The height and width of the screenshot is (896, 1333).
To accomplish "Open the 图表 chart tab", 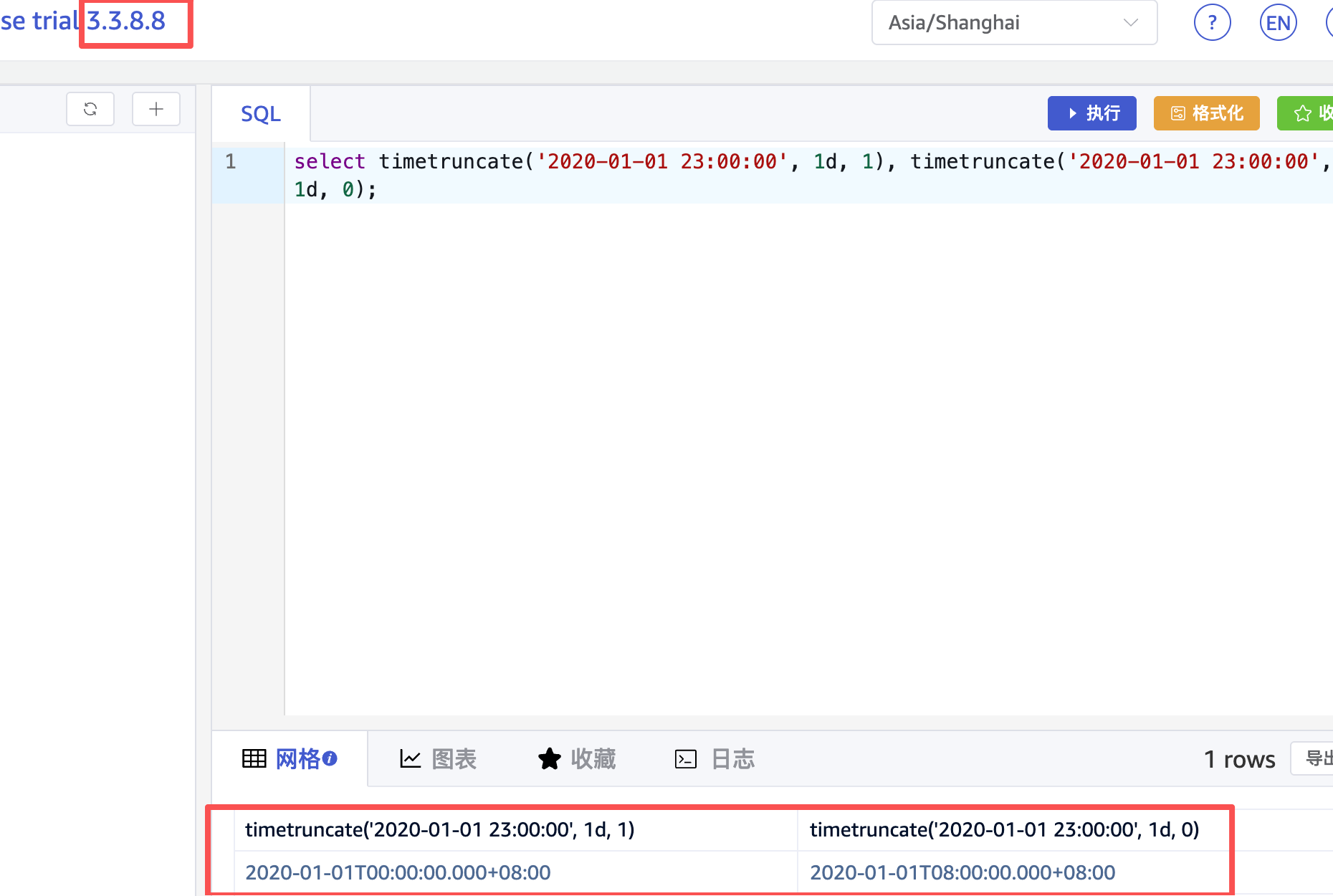I will [x=438, y=758].
